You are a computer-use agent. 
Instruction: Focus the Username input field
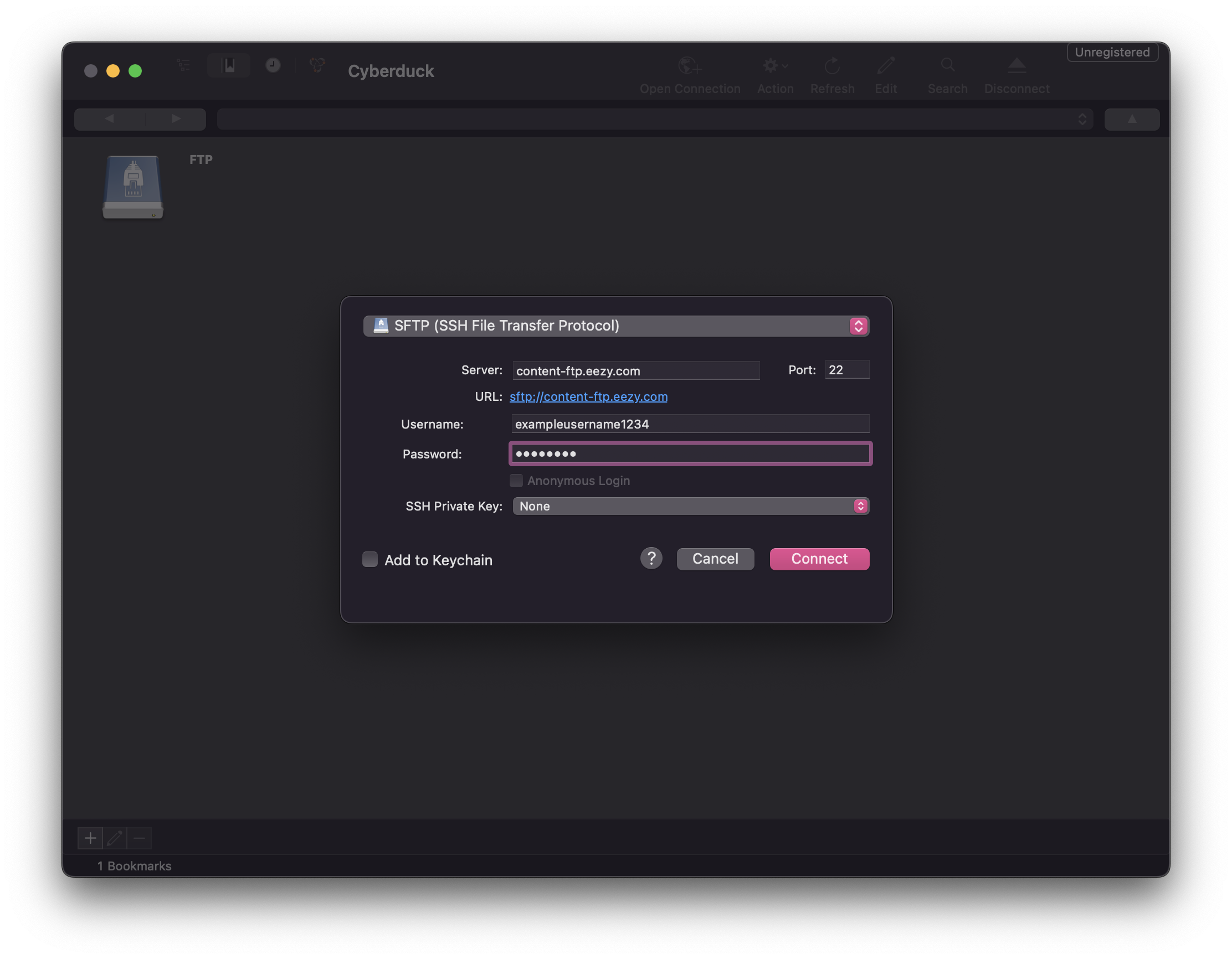(690, 424)
